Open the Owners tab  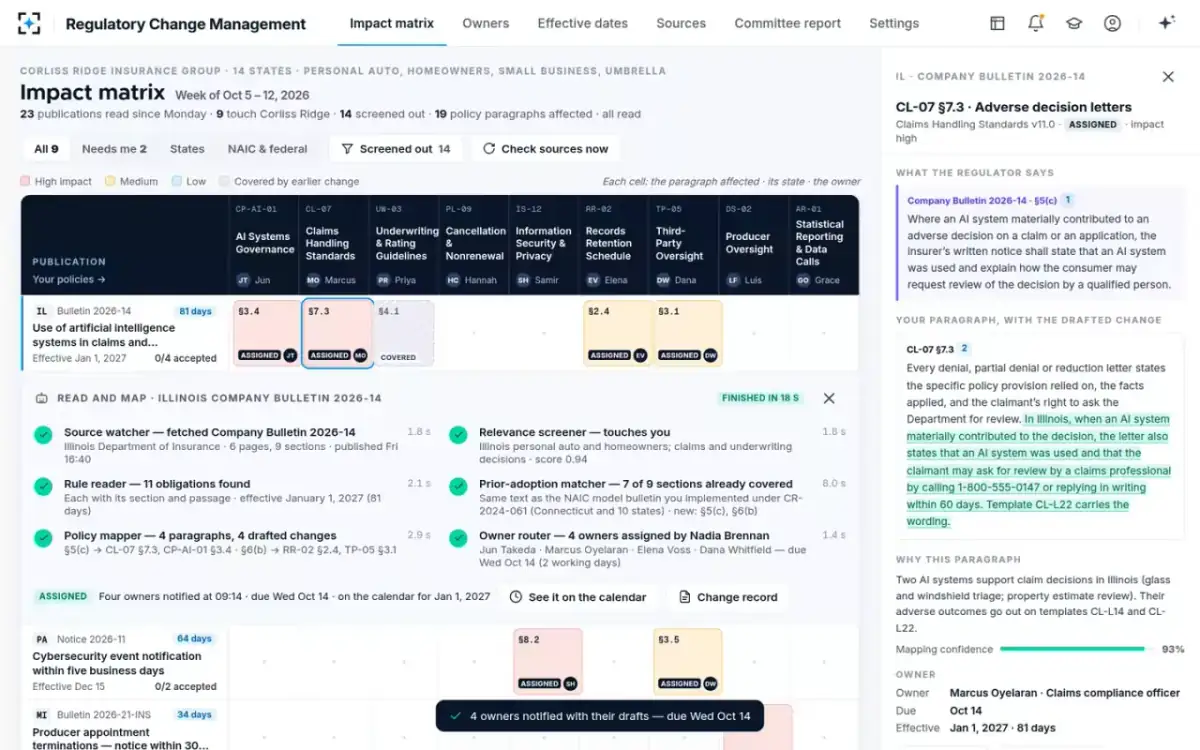[x=486, y=23]
